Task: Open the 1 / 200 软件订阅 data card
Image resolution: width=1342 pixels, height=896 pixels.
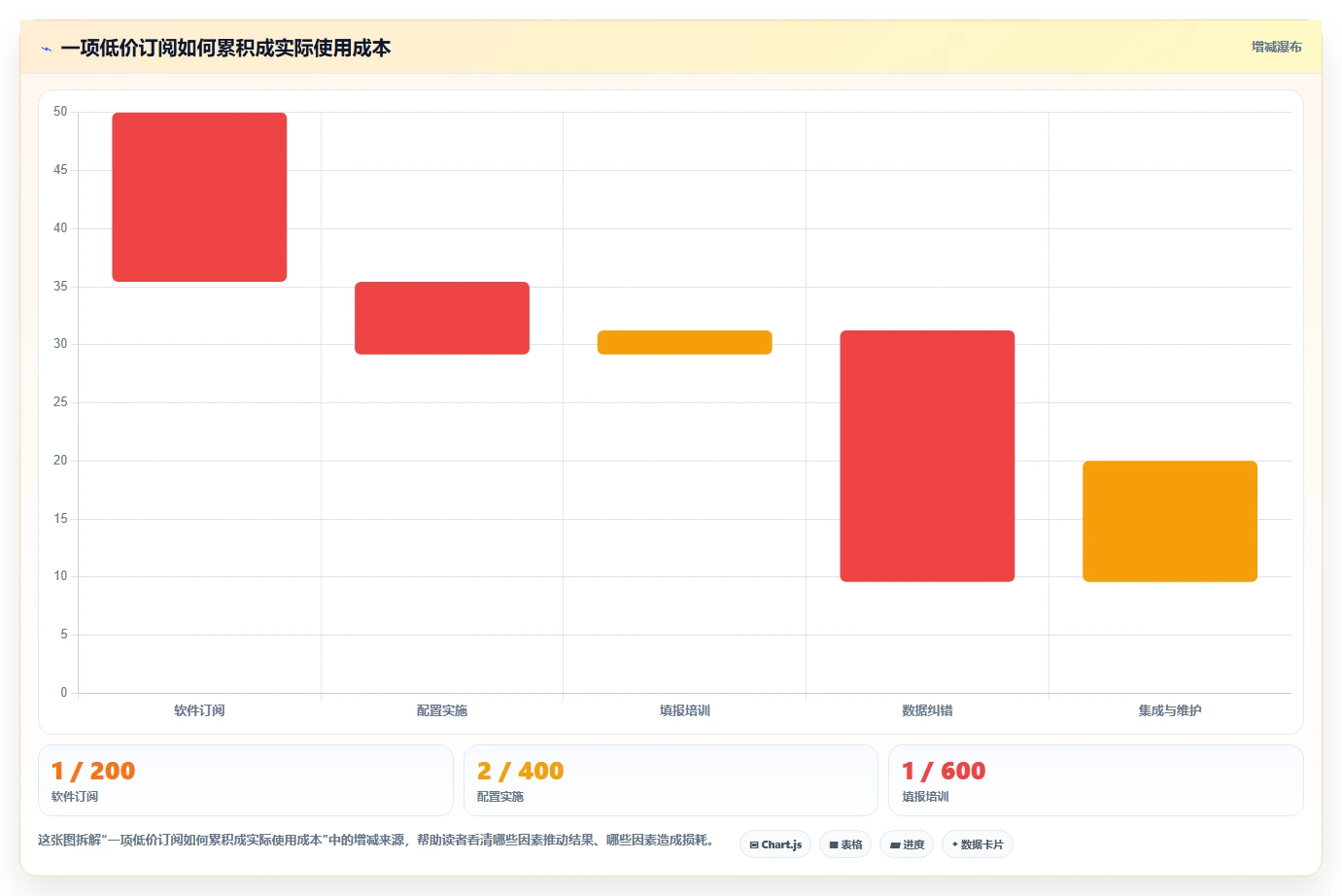Action: coord(246,780)
